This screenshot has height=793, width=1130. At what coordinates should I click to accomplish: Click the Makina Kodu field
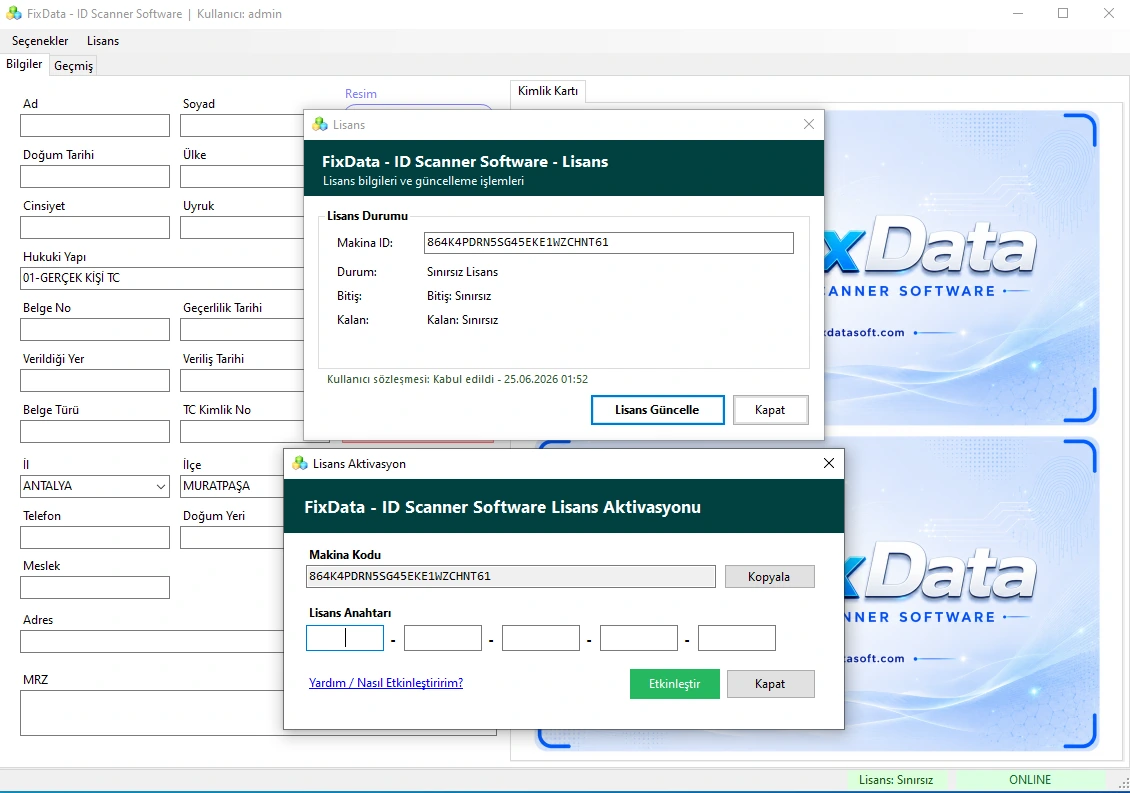coord(510,577)
